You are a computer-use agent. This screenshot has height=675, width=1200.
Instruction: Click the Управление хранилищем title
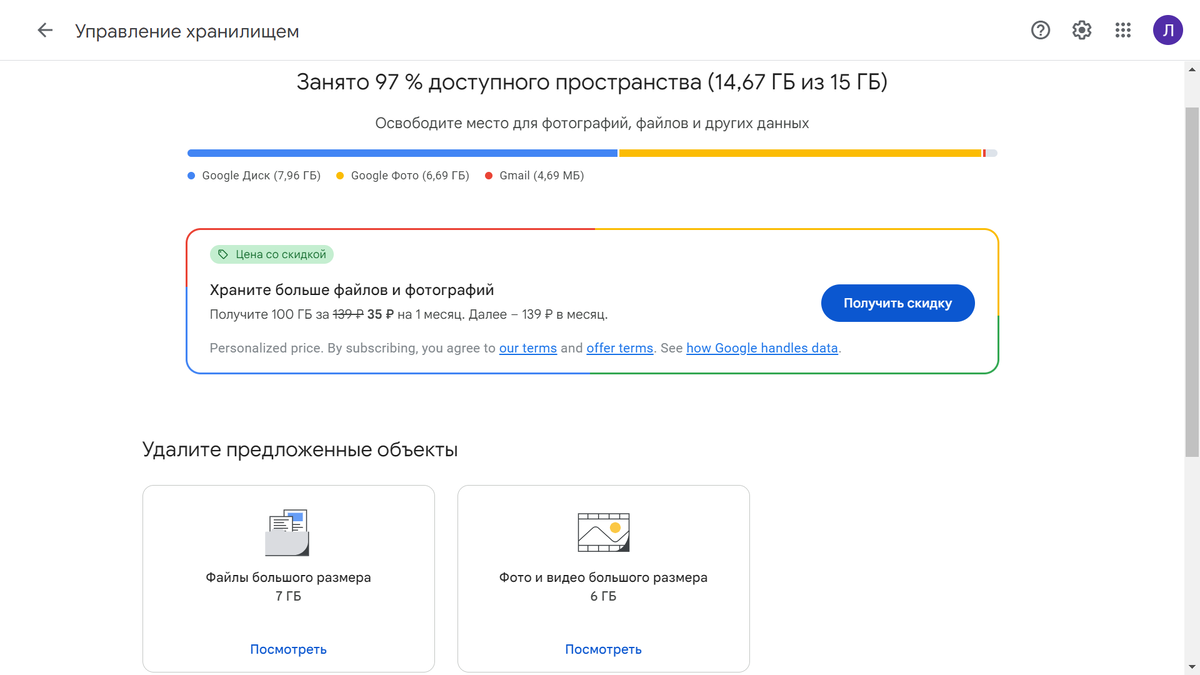tap(187, 31)
